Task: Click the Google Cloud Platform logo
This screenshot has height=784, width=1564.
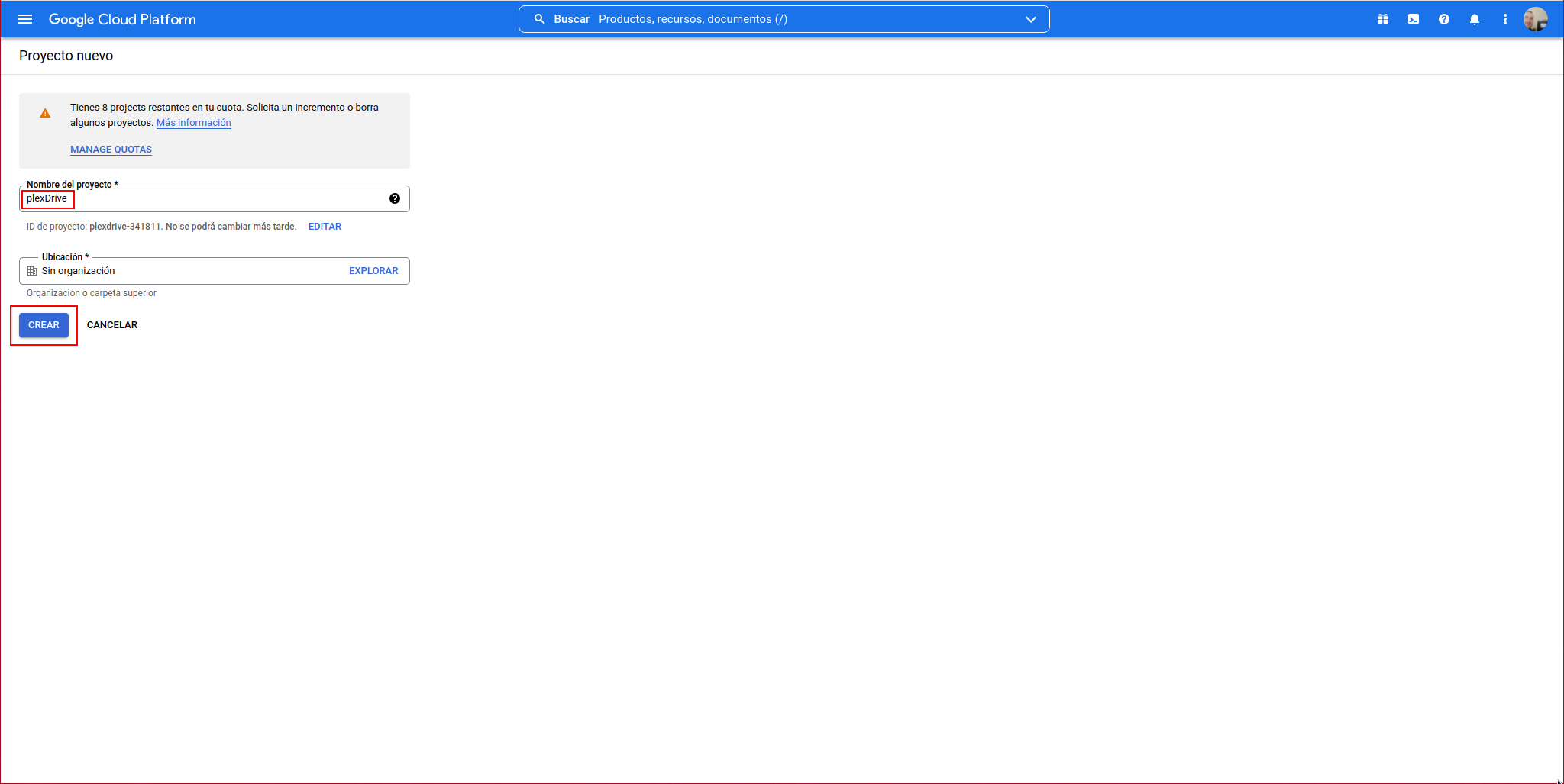Action: click(x=122, y=19)
